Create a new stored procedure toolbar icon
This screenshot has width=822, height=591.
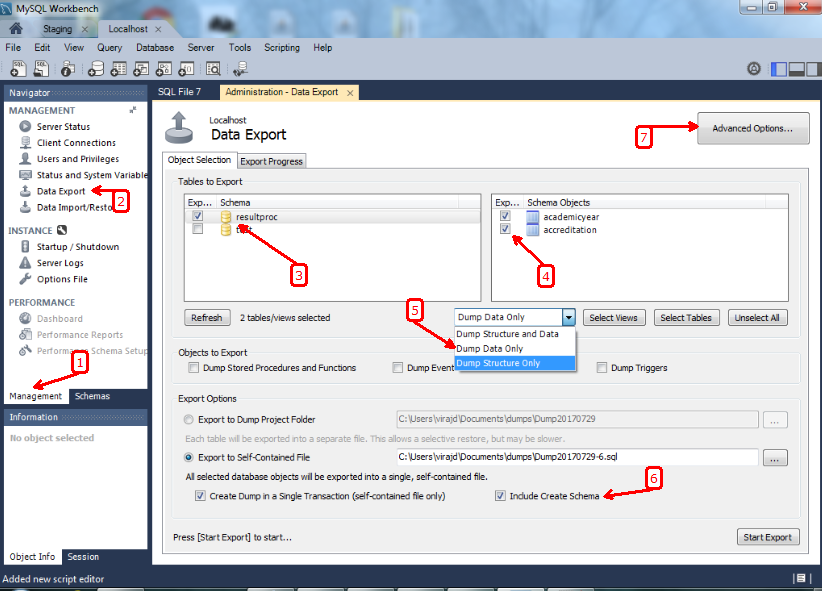coord(164,69)
